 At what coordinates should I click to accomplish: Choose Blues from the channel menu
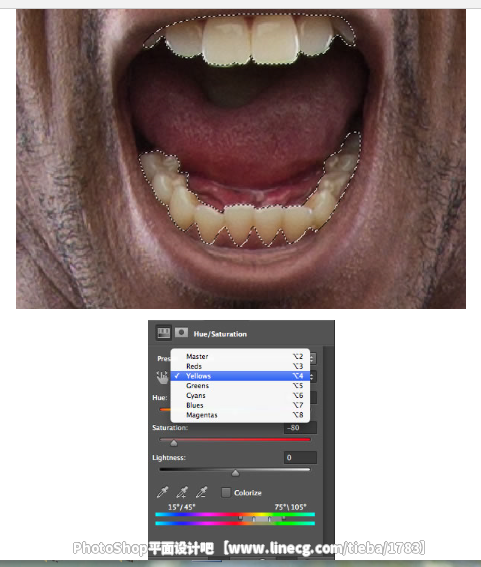click(x=240, y=405)
